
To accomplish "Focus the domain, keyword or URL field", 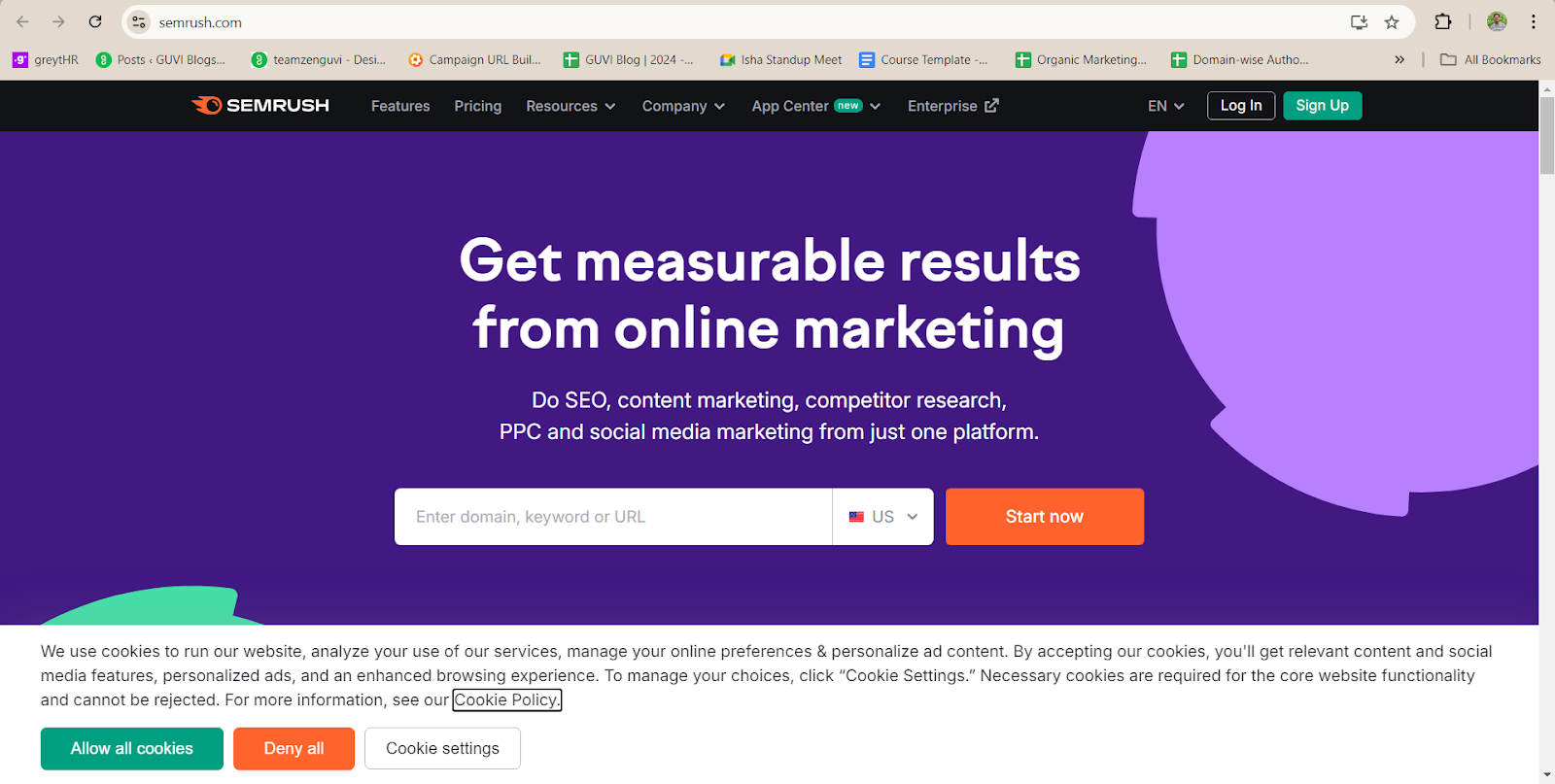I will coord(613,517).
